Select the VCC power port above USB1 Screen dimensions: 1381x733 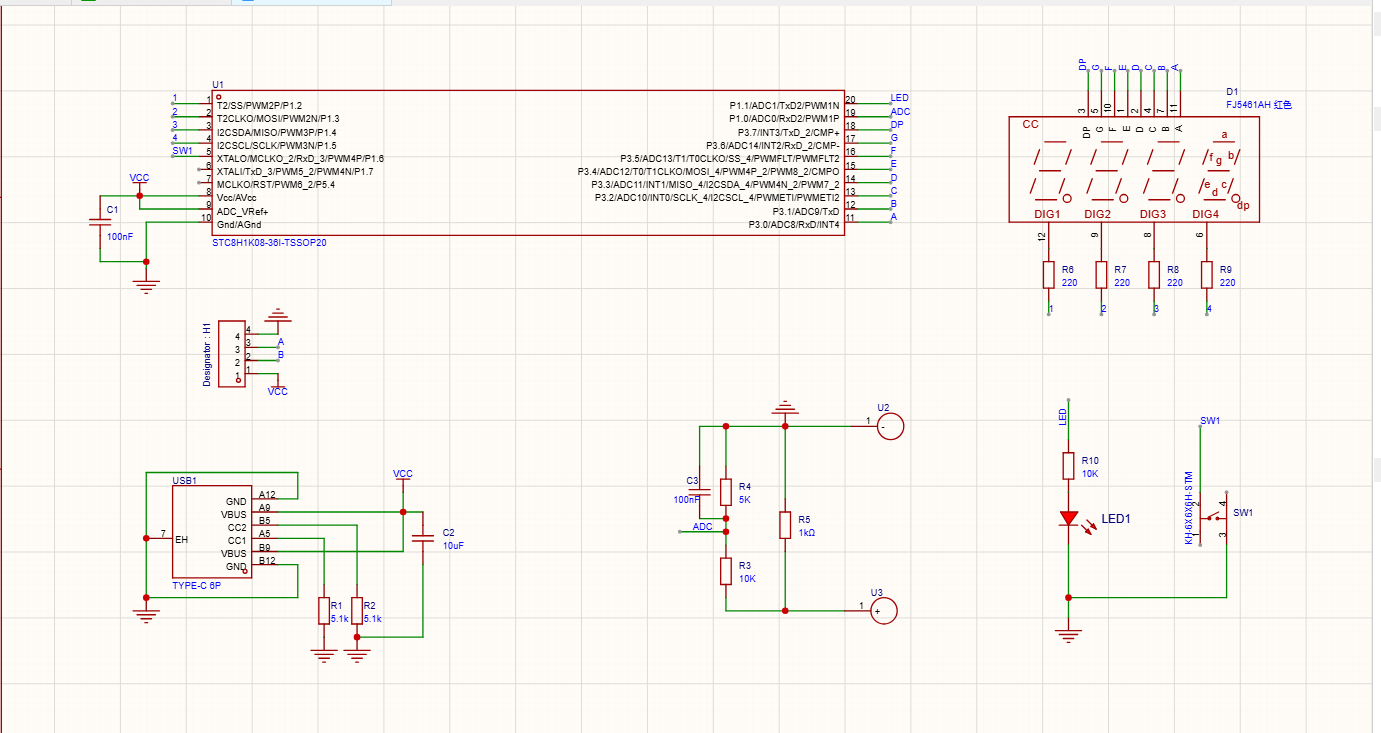pos(403,474)
